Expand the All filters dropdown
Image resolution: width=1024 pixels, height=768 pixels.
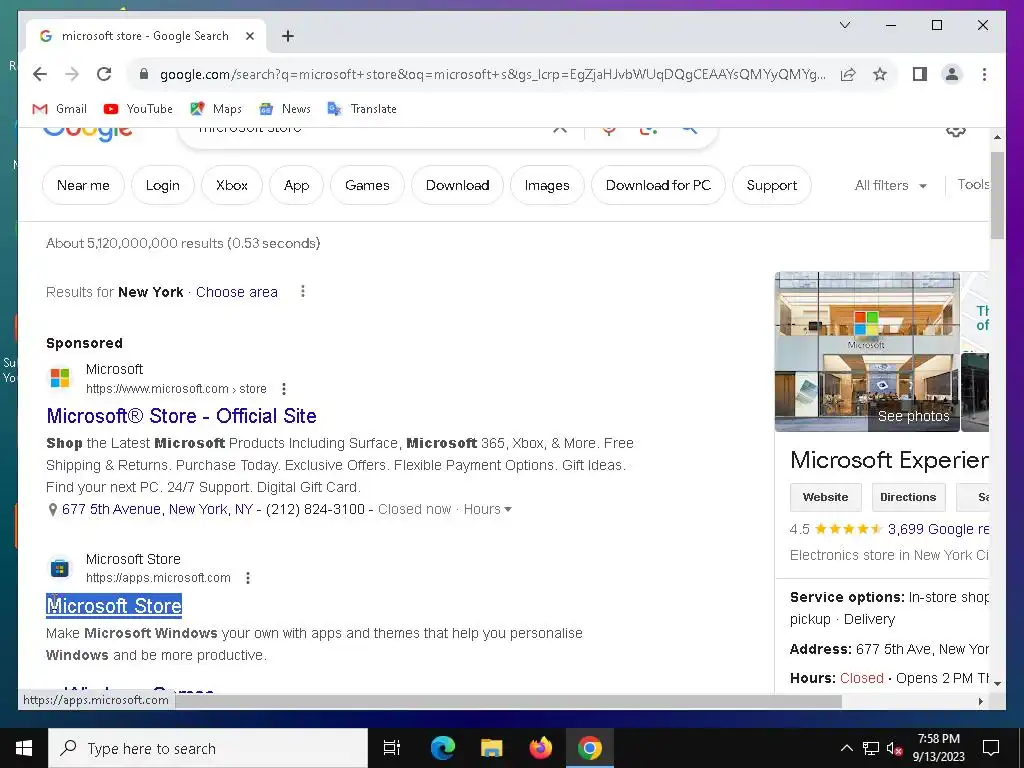(891, 185)
